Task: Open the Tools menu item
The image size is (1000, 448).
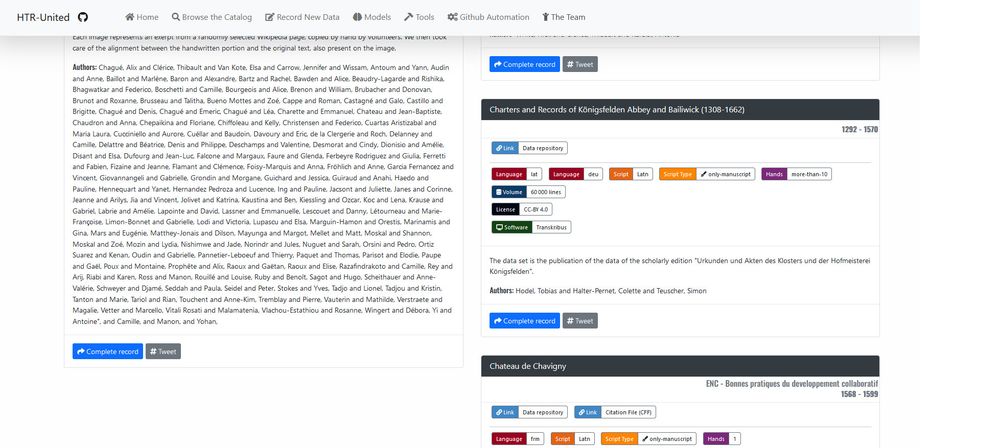Action: pos(419,17)
